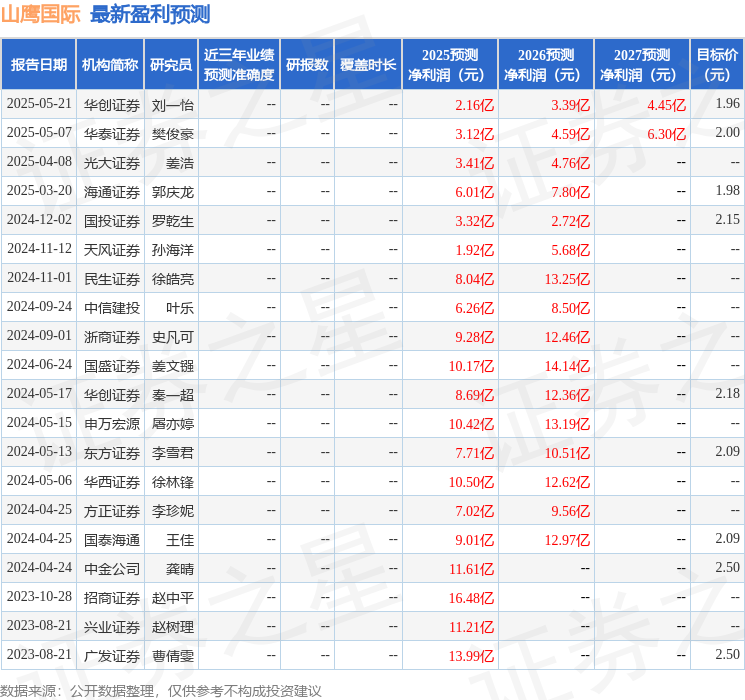Click the 数据来源 disclaimer footer text

click(161, 691)
